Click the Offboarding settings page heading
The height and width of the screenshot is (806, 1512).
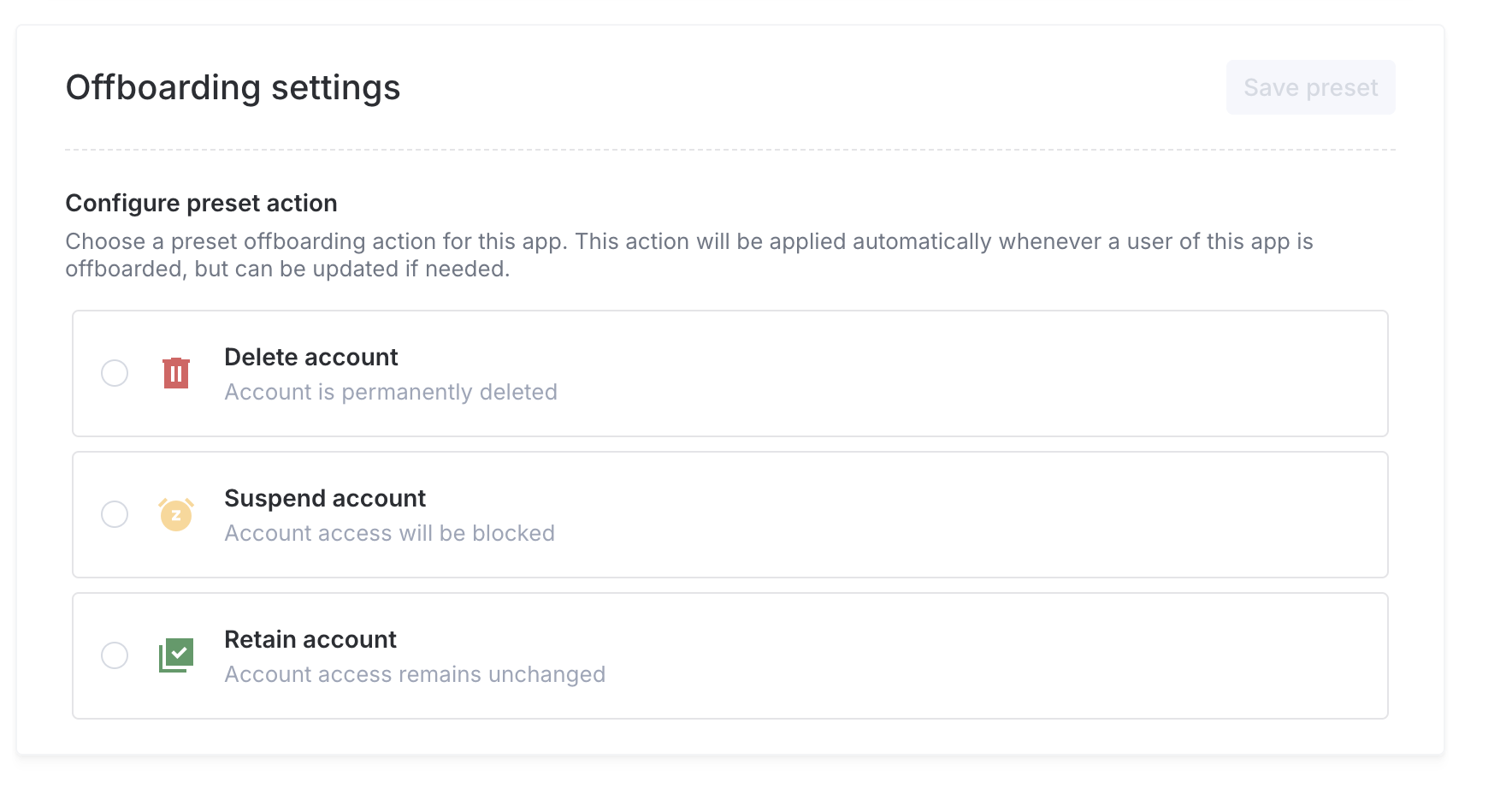(233, 87)
